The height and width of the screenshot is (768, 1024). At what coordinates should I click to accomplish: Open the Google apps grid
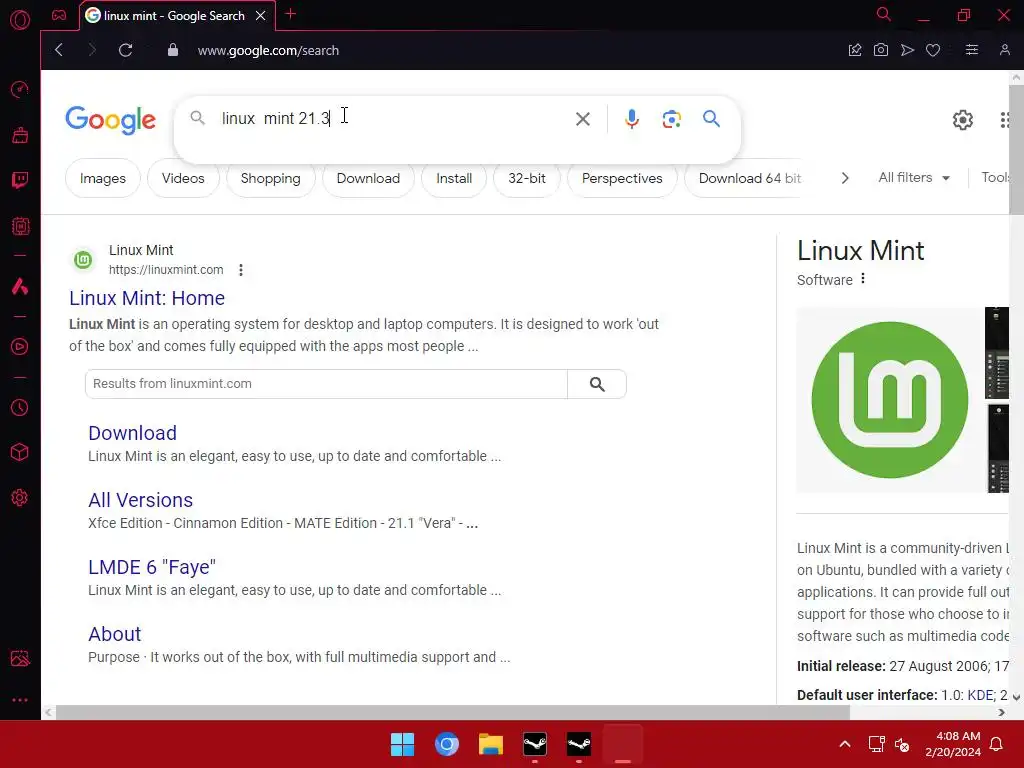tap(1004, 120)
